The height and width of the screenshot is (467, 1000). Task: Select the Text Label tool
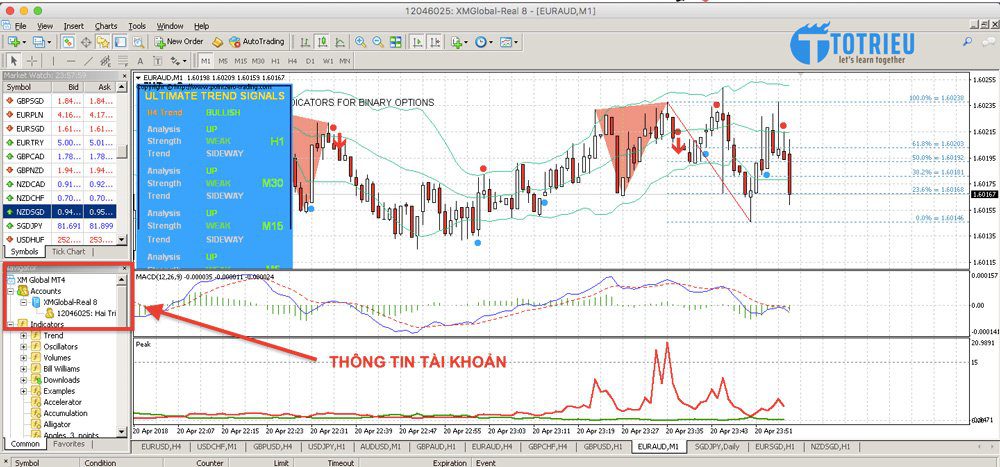pyautogui.click(x=157, y=61)
